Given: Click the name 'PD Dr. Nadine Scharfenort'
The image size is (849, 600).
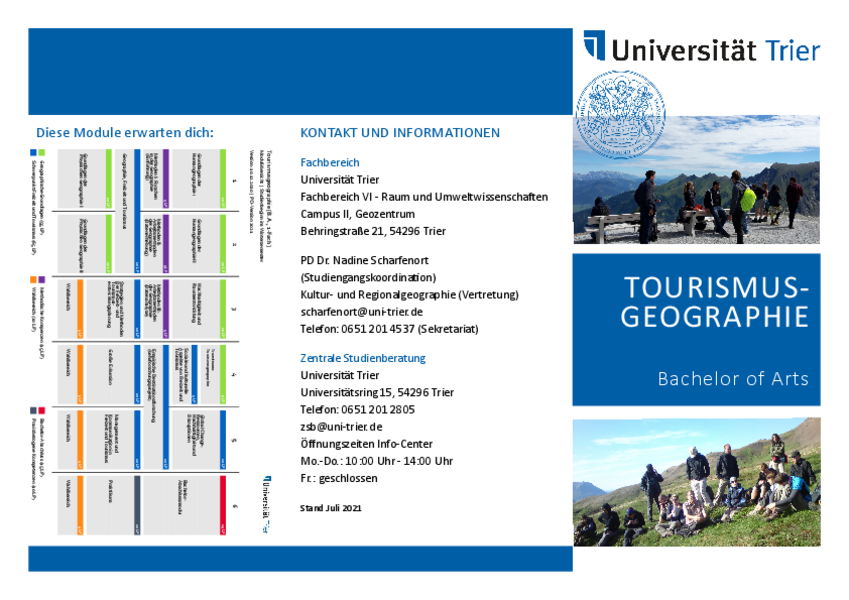Looking at the screenshot, I should [364, 260].
